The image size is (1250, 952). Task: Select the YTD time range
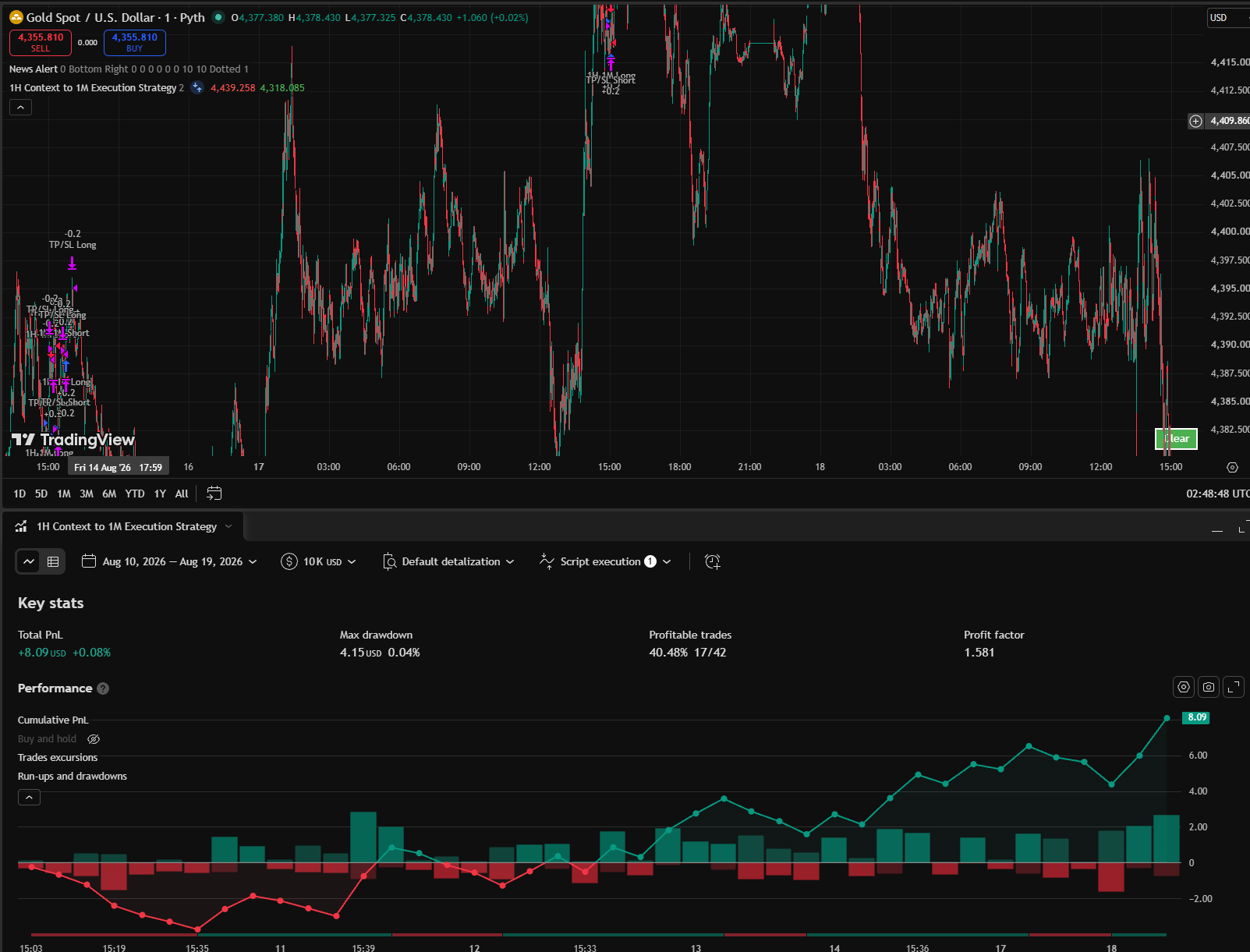[135, 494]
